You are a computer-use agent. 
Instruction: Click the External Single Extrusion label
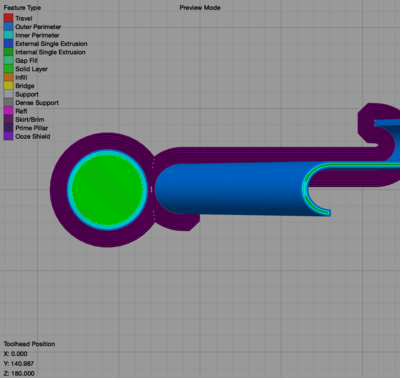coord(51,44)
